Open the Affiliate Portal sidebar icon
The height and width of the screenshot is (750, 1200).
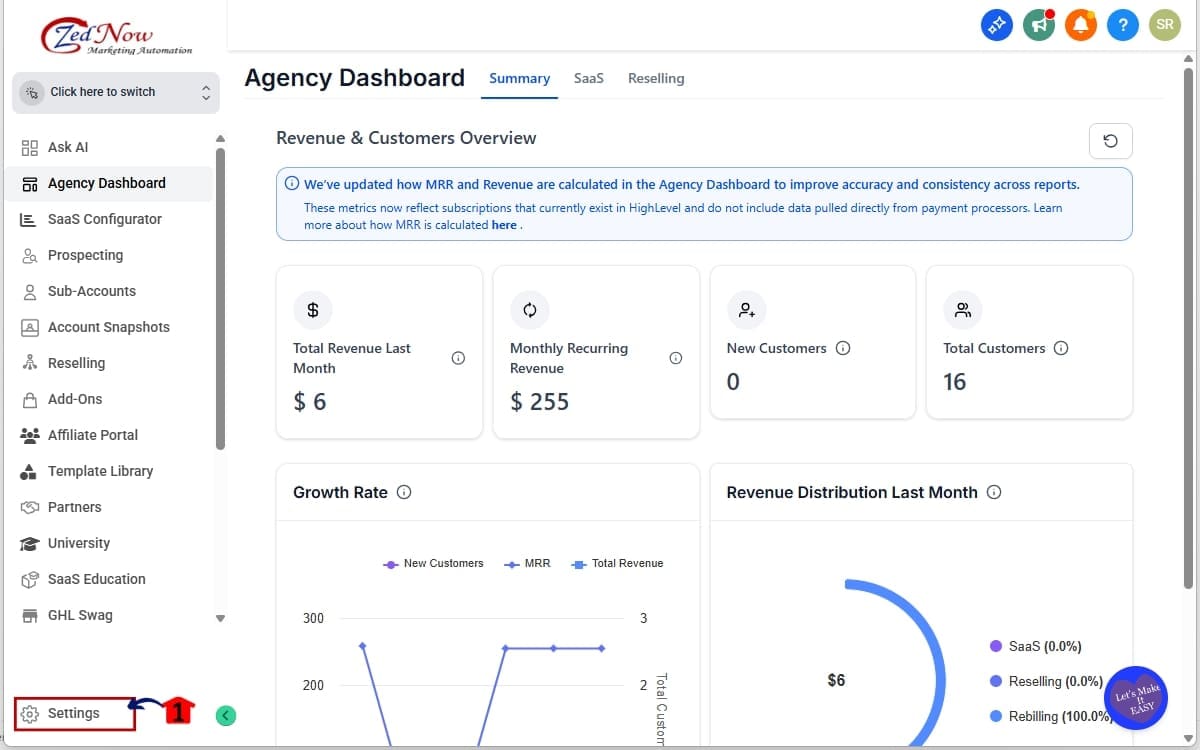(29, 435)
